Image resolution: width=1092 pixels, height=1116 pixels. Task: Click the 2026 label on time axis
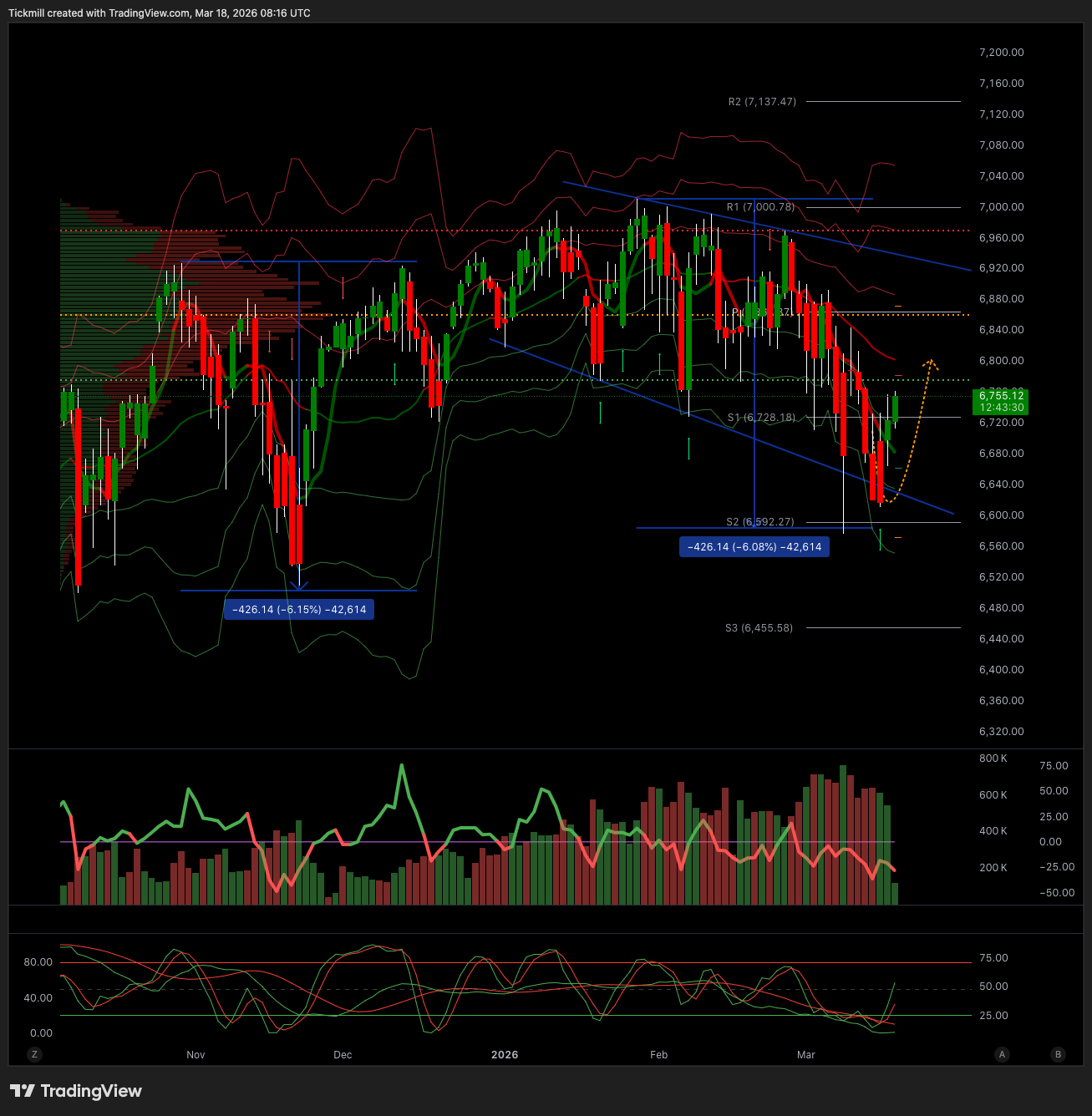tap(505, 1055)
